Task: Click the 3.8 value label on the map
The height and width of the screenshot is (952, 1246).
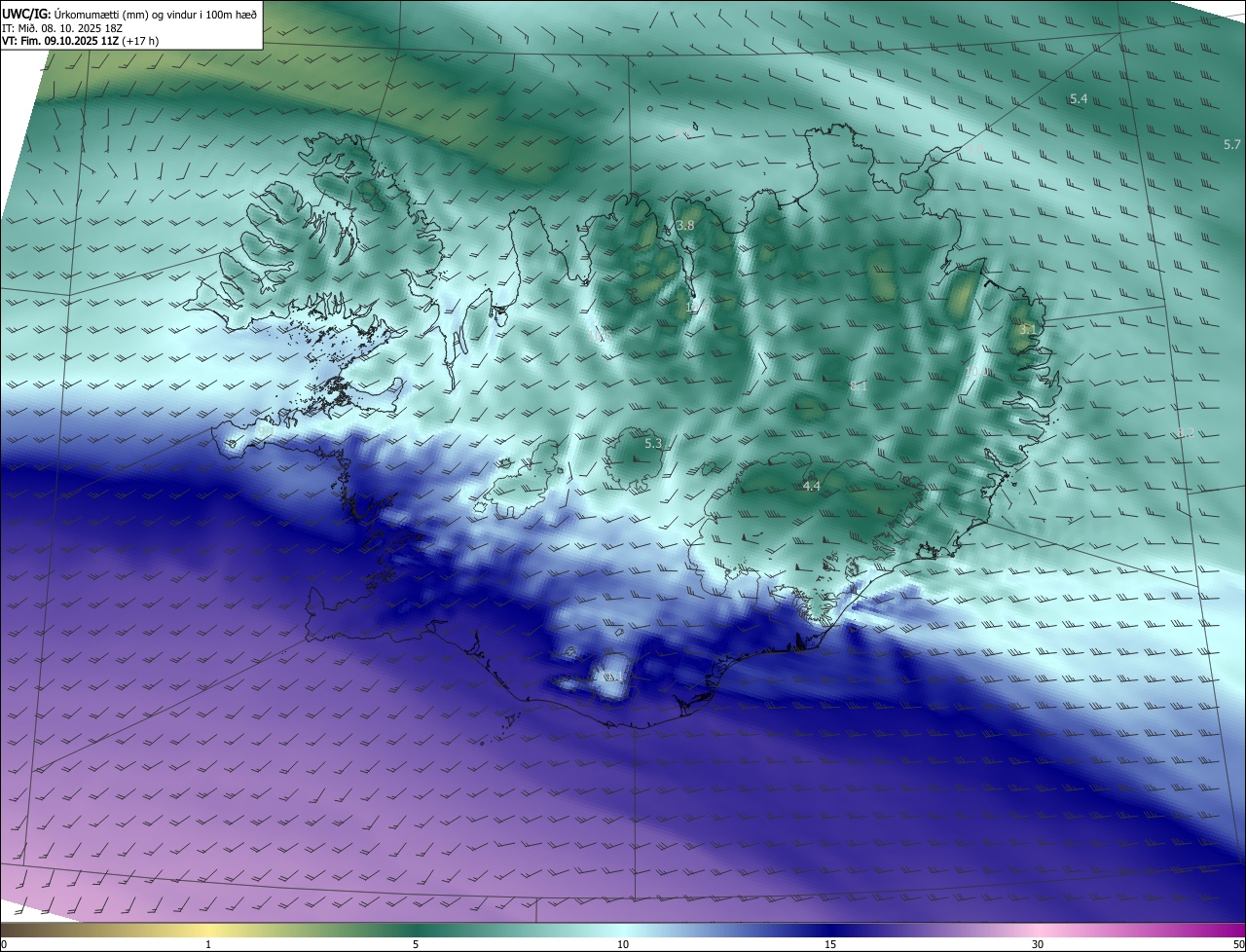Action: (685, 226)
